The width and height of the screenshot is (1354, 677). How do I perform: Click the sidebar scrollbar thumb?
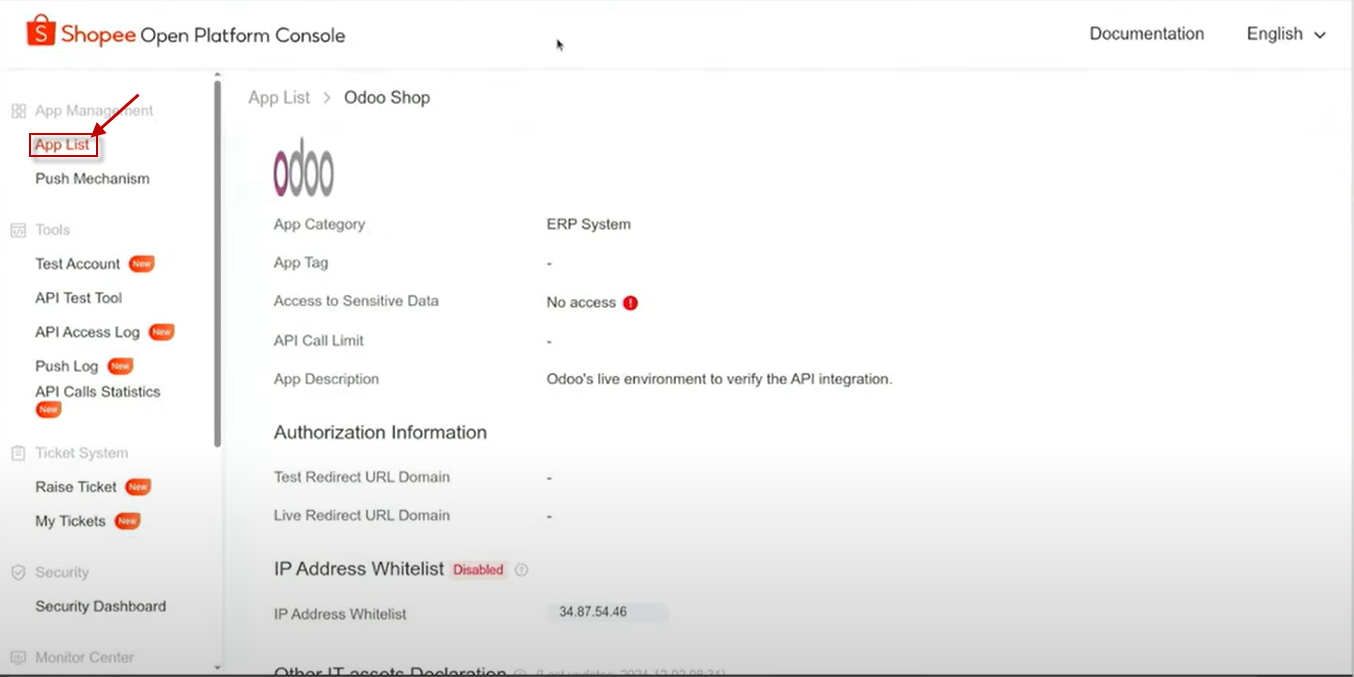click(x=217, y=263)
